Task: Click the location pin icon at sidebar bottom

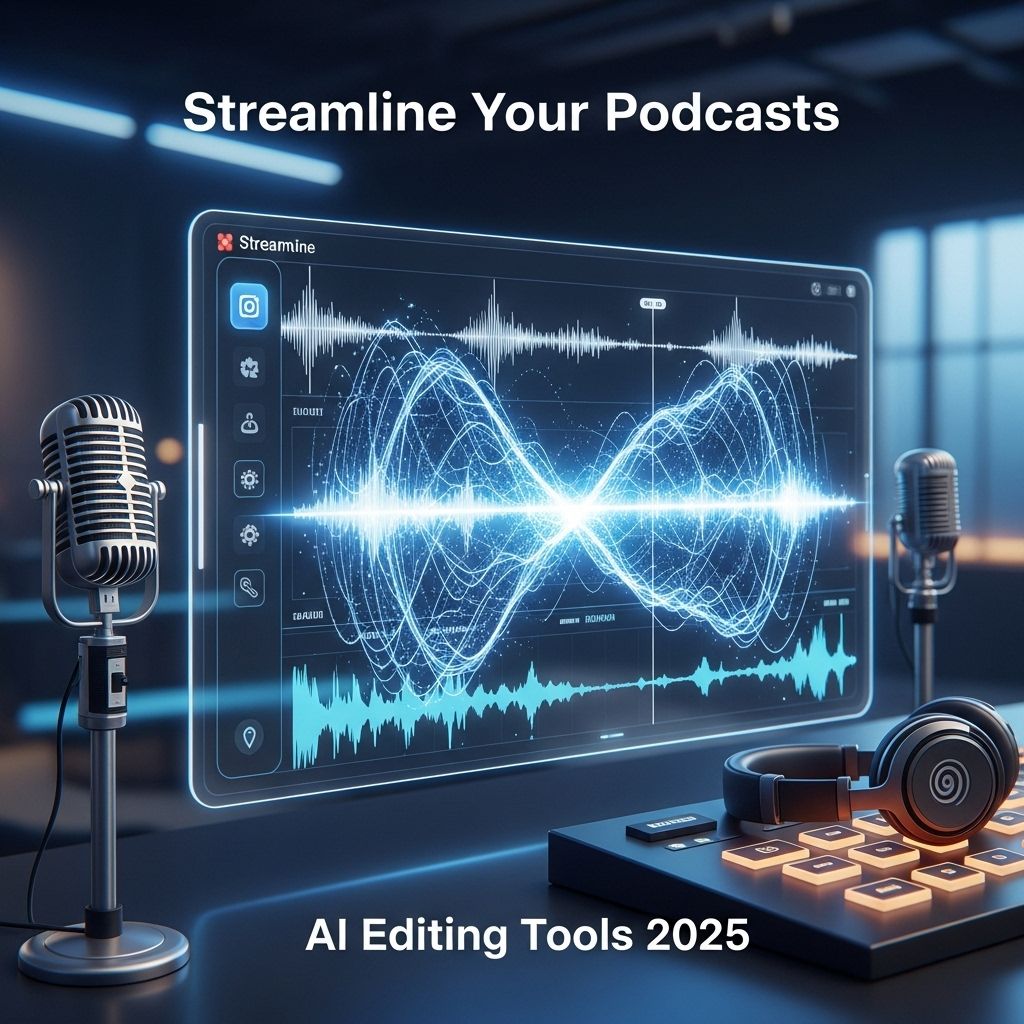Action: pos(247,738)
